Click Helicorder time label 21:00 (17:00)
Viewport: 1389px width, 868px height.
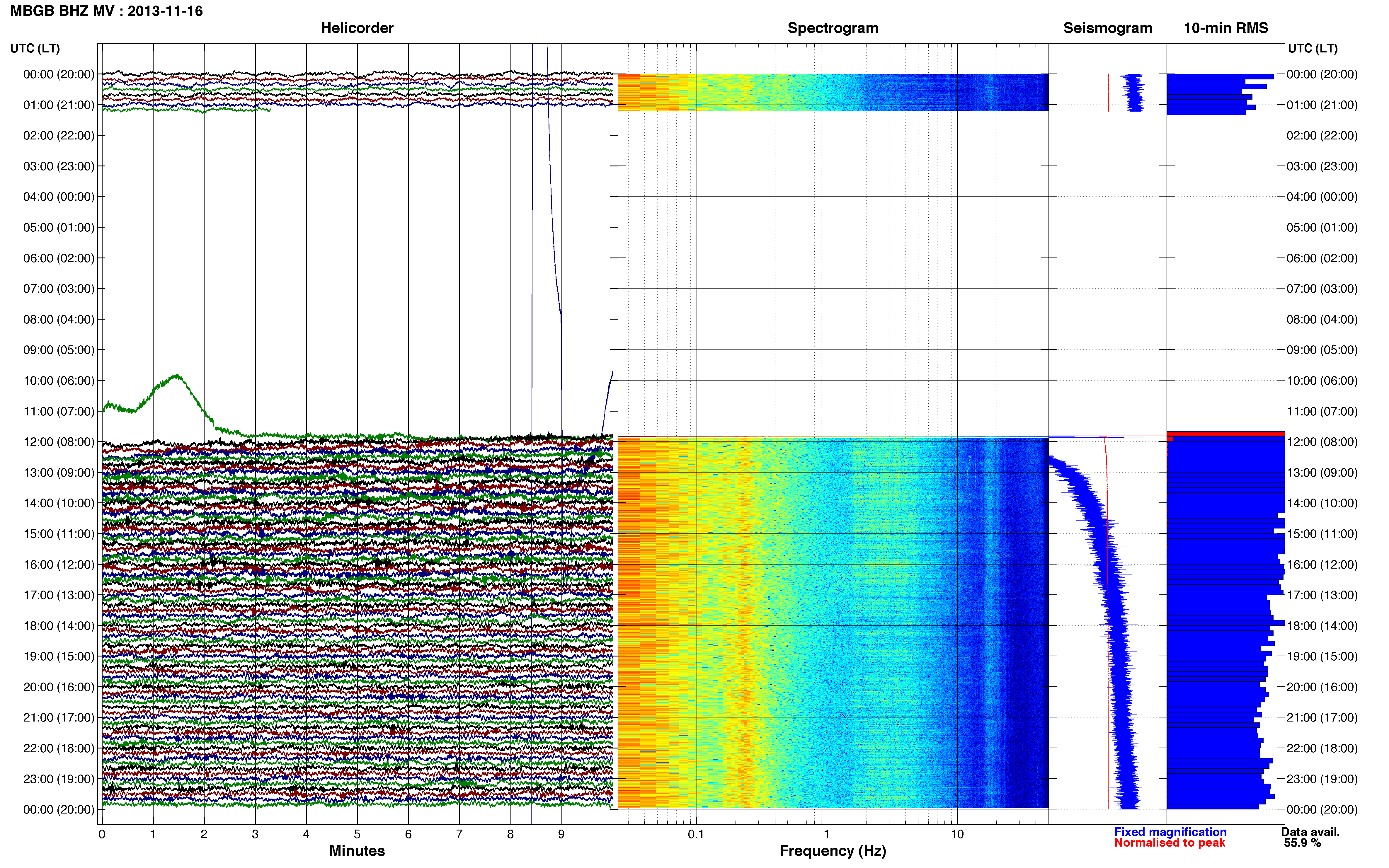coord(59,718)
